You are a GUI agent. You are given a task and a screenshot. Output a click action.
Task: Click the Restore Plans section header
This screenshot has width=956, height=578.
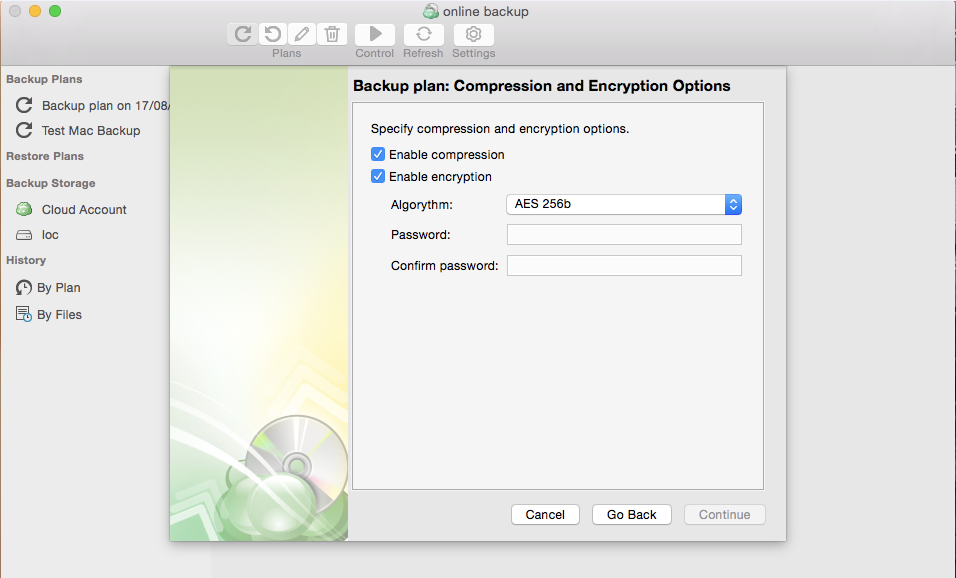(x=45, y=156)
